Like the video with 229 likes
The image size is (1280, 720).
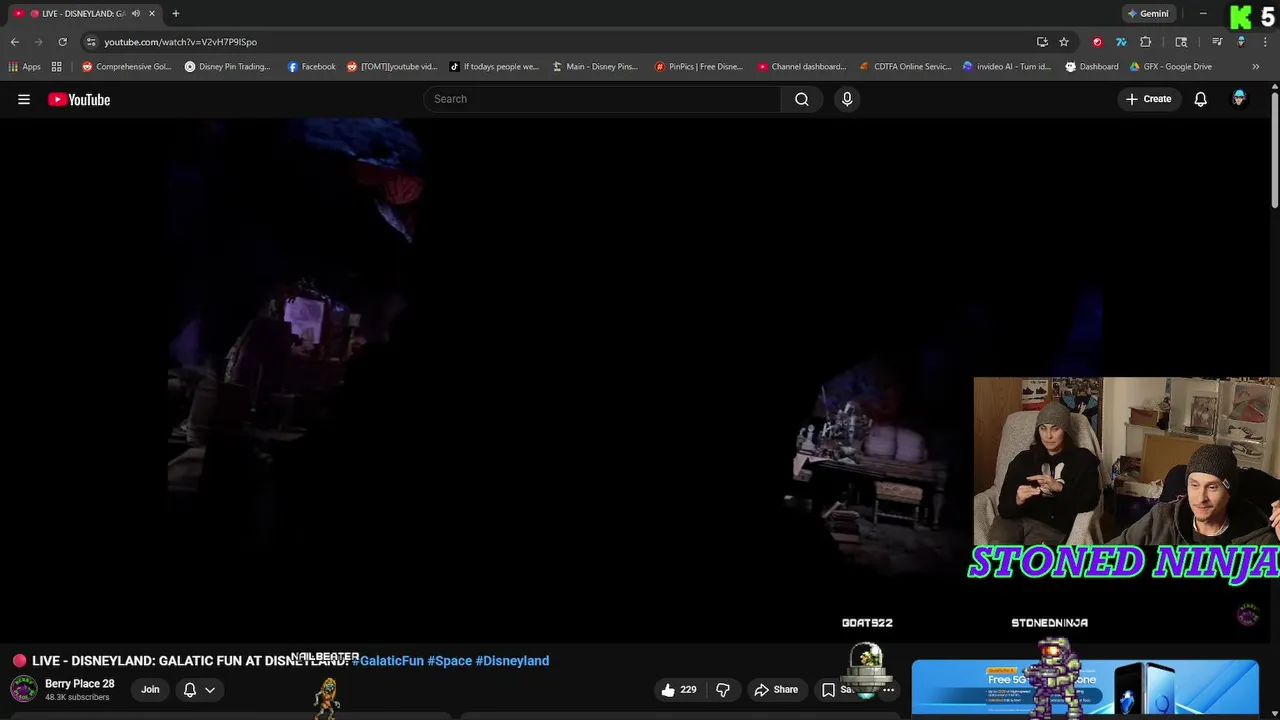[679, 689]
